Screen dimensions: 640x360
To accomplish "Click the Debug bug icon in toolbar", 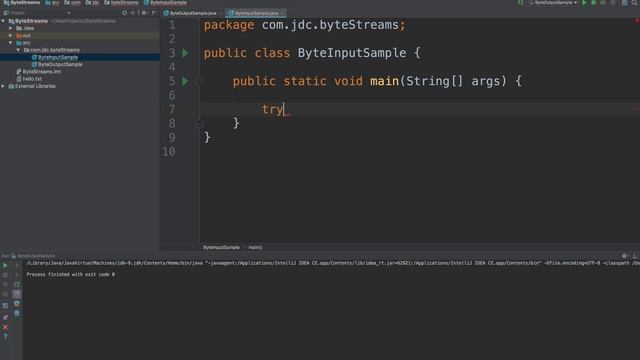I will coord(593,3).
